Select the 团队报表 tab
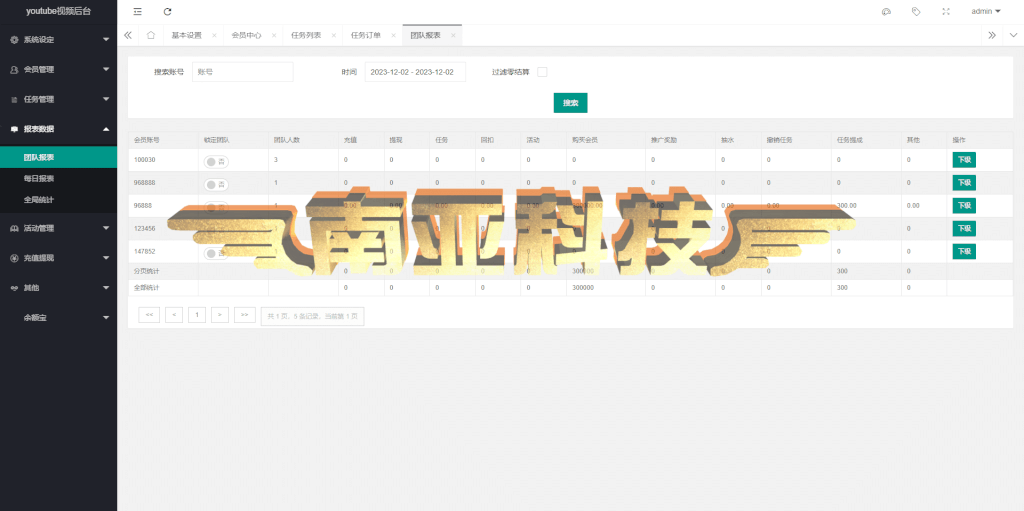This screenshot has height=511, width=1024. pyautogui.click(x=425, y=35)
